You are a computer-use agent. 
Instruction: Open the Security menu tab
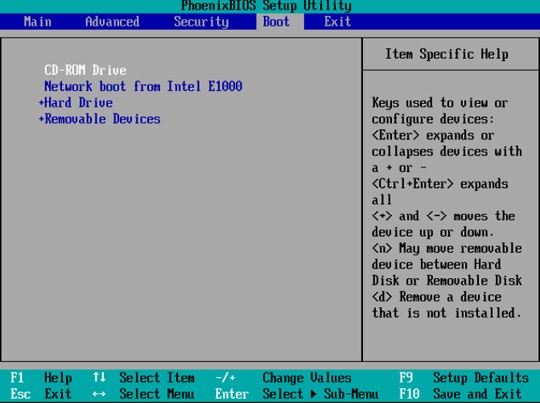201,22
